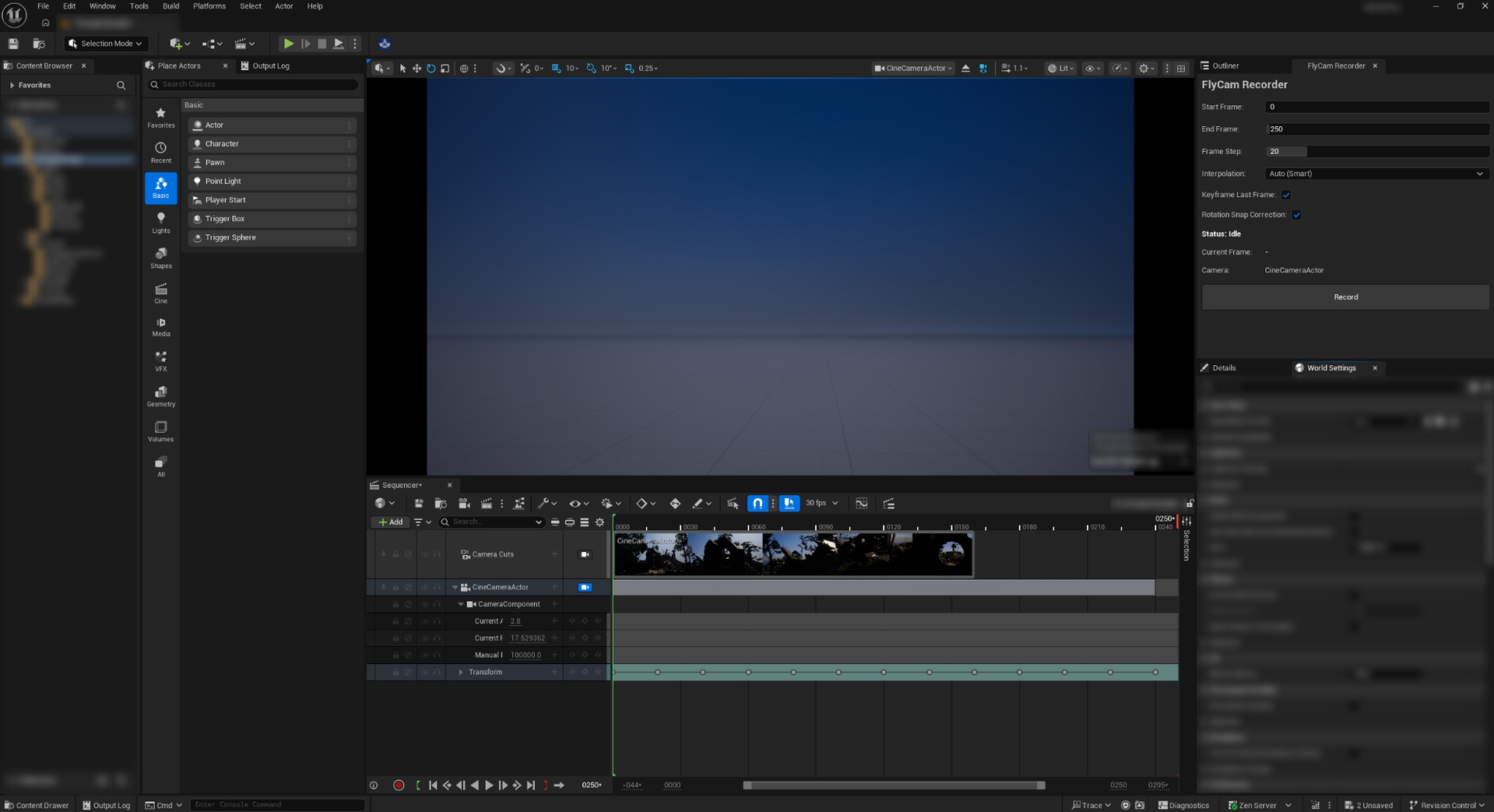Click the Record button in FlyCam Recorder
This screenshot has height=812, width=1494.
pos(1345,297)
